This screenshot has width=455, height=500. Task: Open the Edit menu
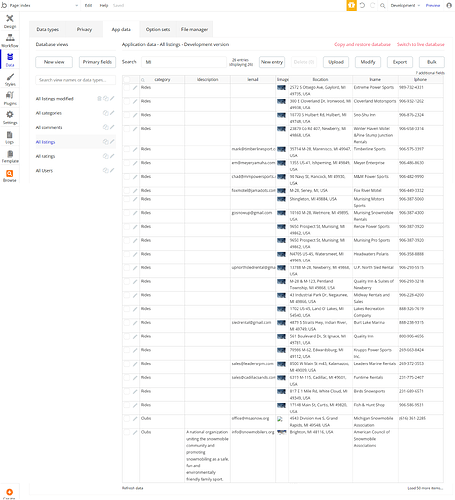click(x=88, y=5)
